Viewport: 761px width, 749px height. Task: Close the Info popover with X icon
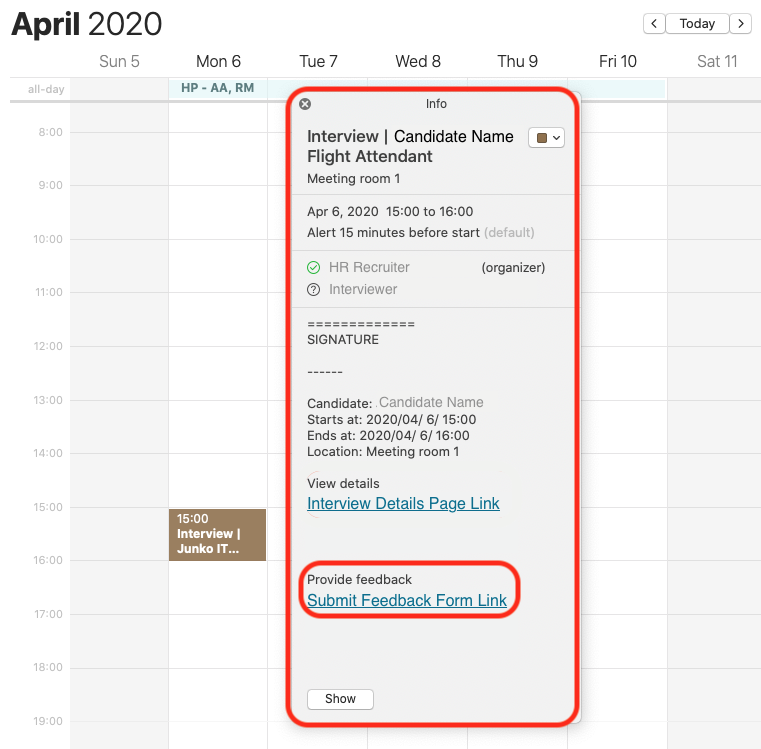[305, 104]
